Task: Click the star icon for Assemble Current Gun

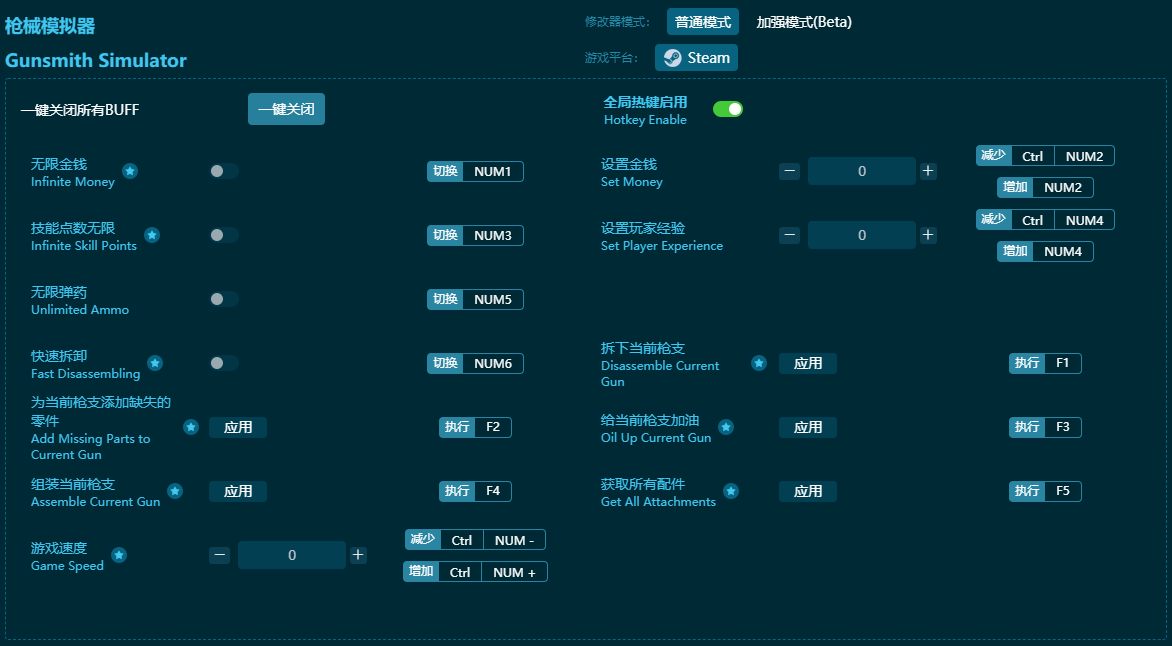Action: tap(175, 491)
